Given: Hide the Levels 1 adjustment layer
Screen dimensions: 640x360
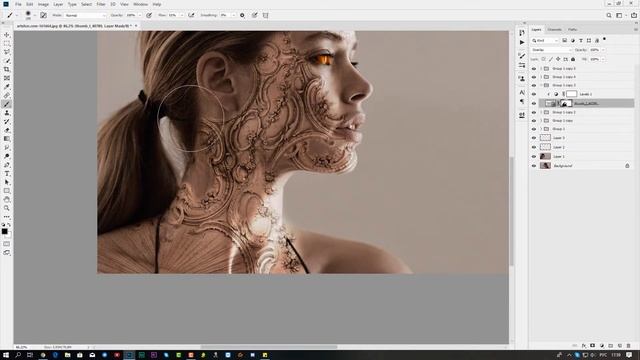Looking at the screenshot, I should [534, 94].
